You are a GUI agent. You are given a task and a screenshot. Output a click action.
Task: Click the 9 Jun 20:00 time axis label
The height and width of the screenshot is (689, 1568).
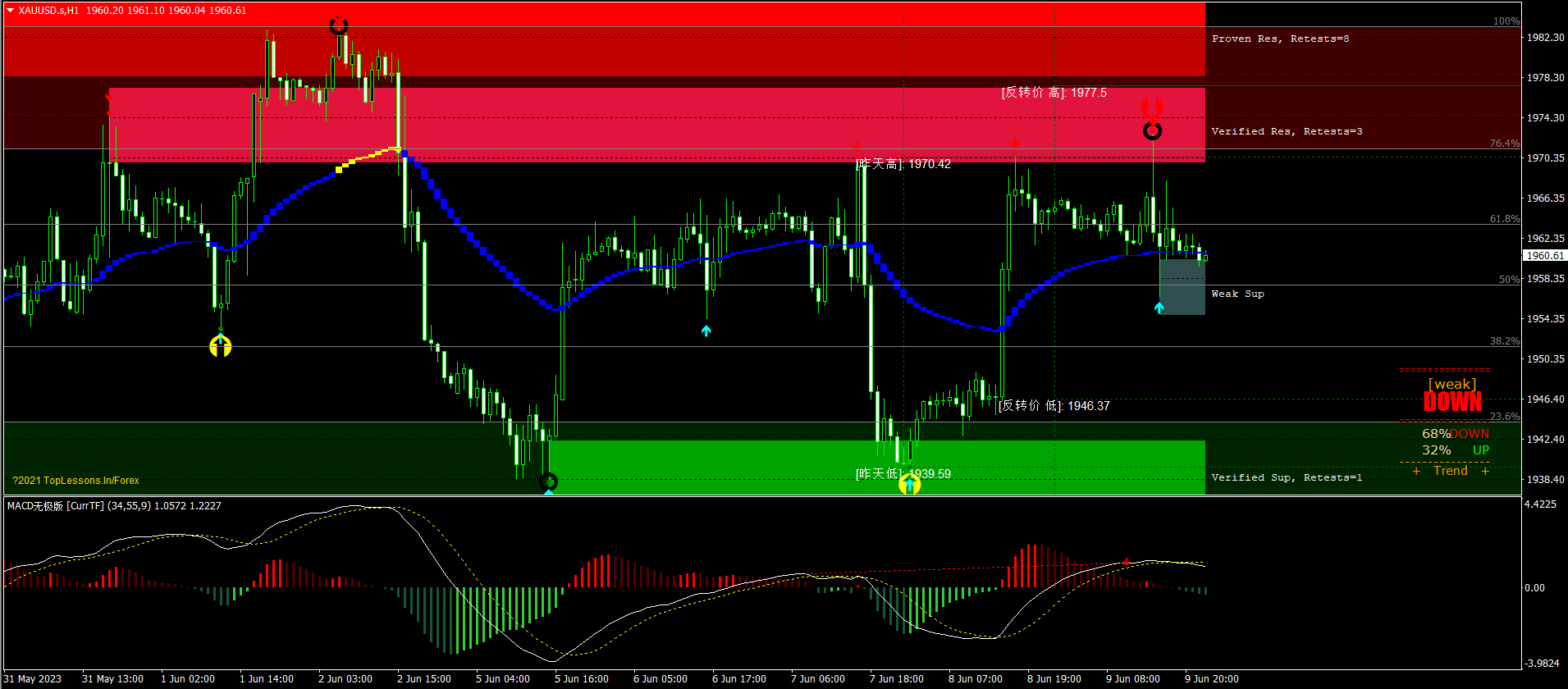point(1212,679)
